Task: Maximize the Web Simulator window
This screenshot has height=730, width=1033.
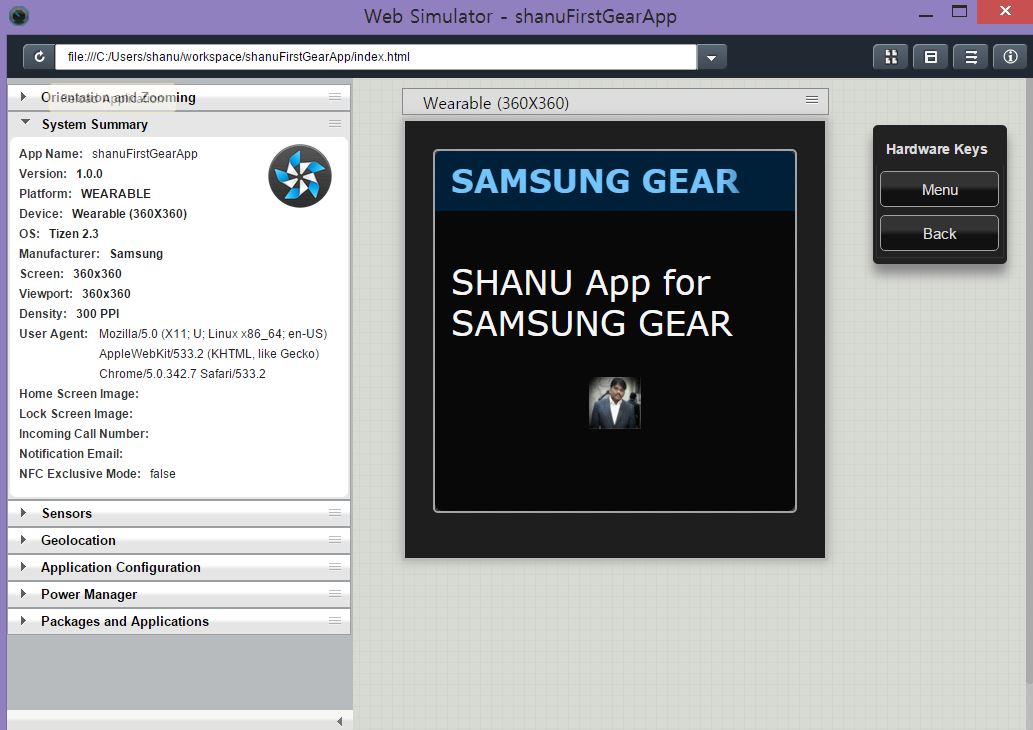Action: (x=959, y=11)
